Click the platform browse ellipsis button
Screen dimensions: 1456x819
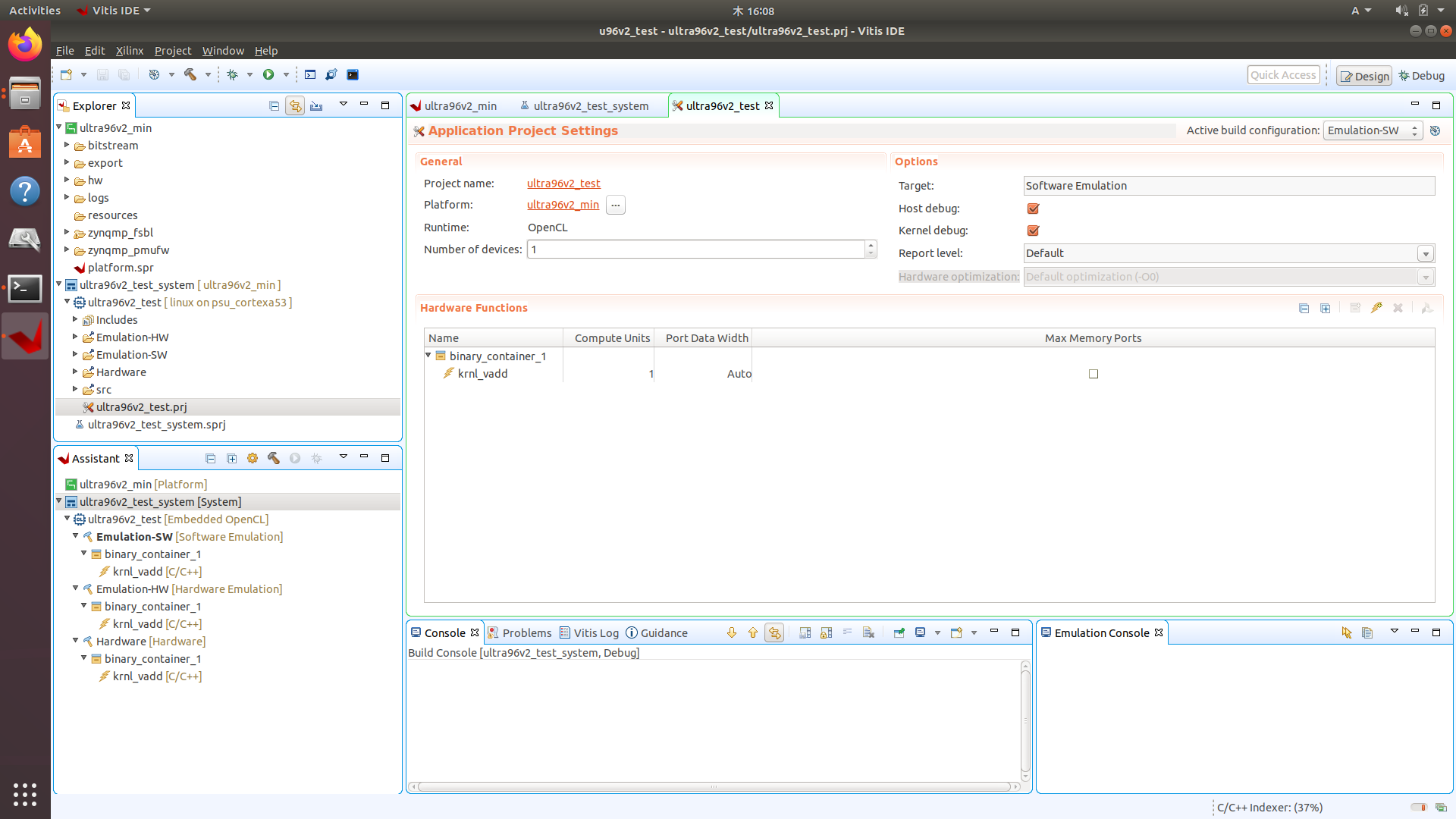(x=616, y=205)
